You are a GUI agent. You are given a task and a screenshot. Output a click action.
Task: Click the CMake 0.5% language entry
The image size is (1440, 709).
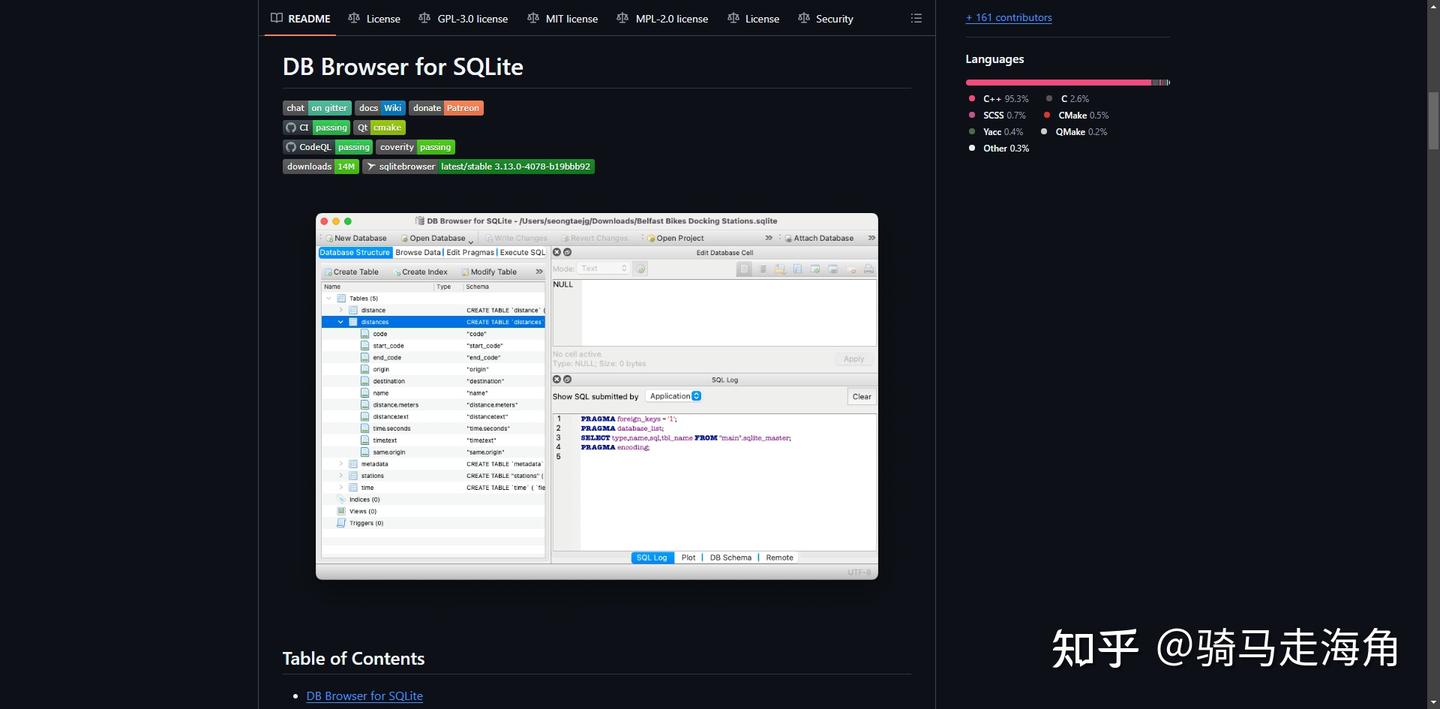pyautogui.click(x=1076, y=115)
